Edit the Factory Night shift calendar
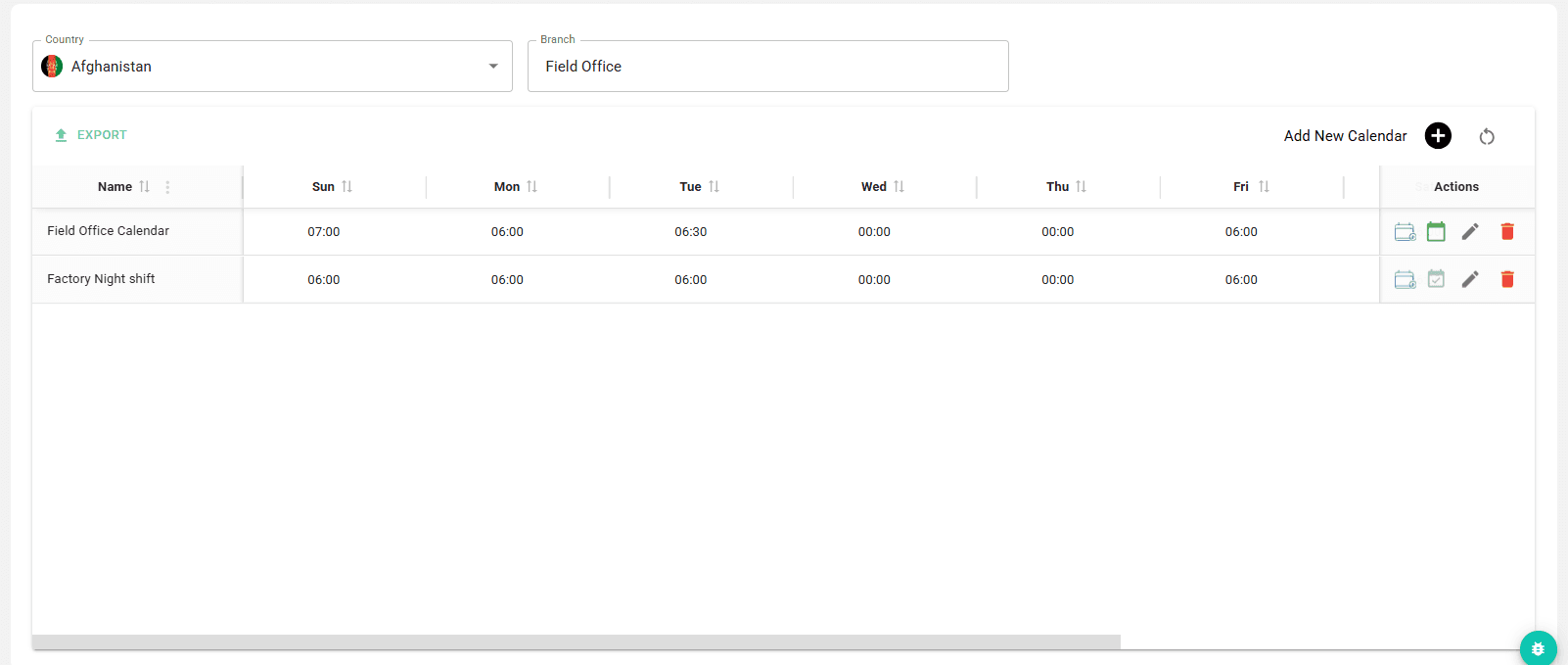Screen dimensions: 1568x665 1470,279
